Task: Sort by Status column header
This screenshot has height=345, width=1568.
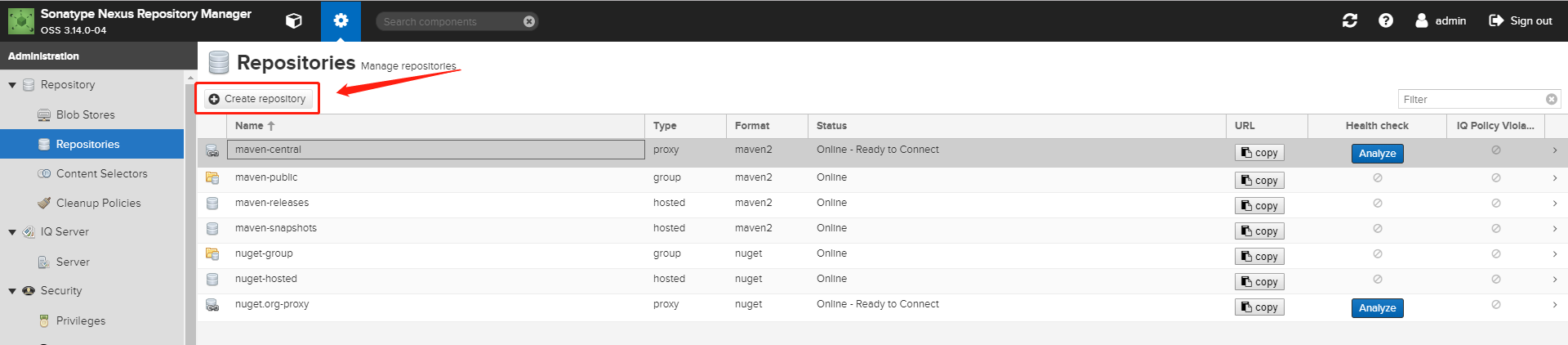Action: [x=1017, y=126]
